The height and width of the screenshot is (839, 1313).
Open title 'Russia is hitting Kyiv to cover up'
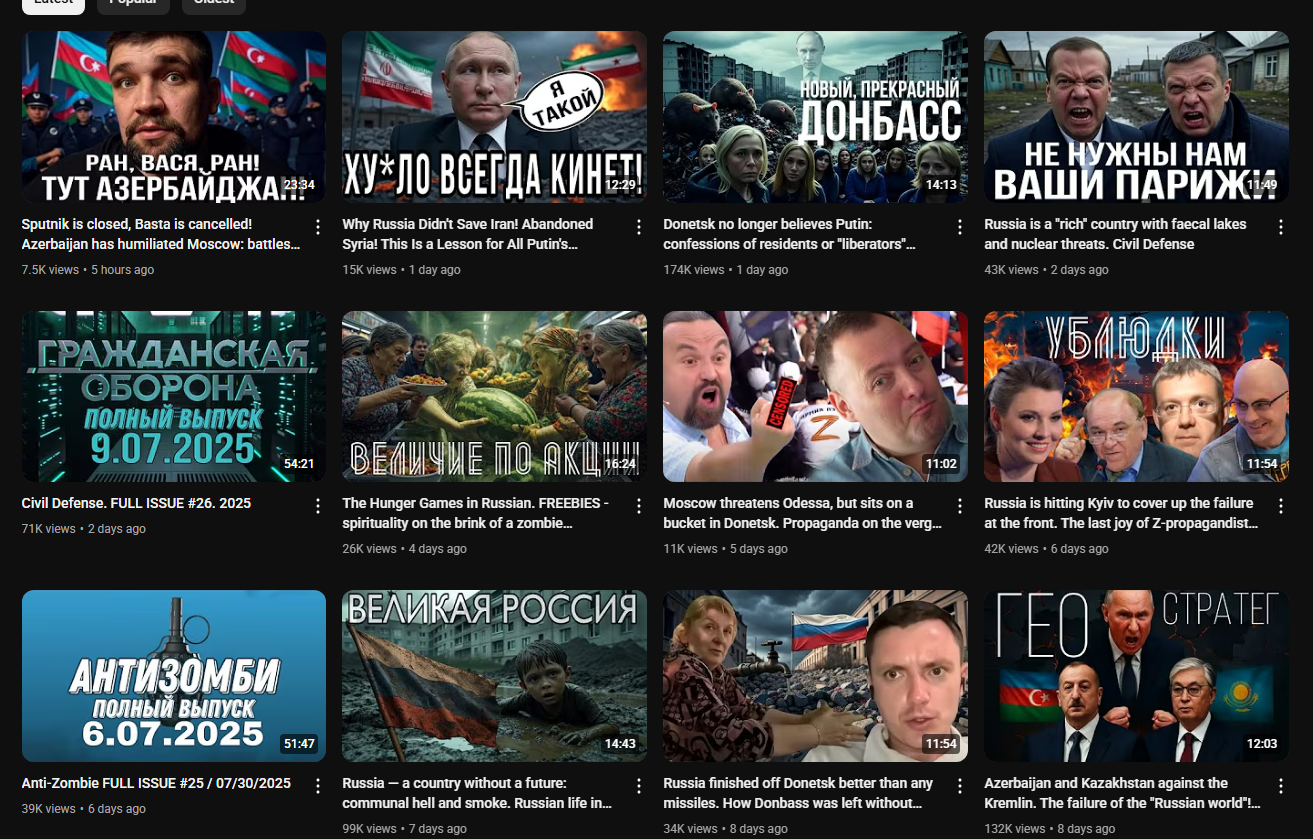coord(1121,513)
